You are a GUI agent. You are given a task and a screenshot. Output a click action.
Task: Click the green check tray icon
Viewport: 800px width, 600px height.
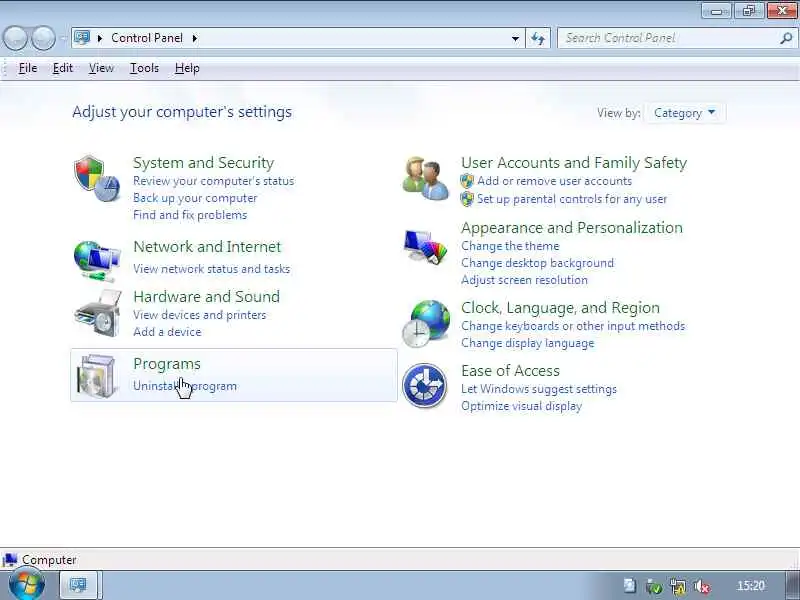pos(654,586)
